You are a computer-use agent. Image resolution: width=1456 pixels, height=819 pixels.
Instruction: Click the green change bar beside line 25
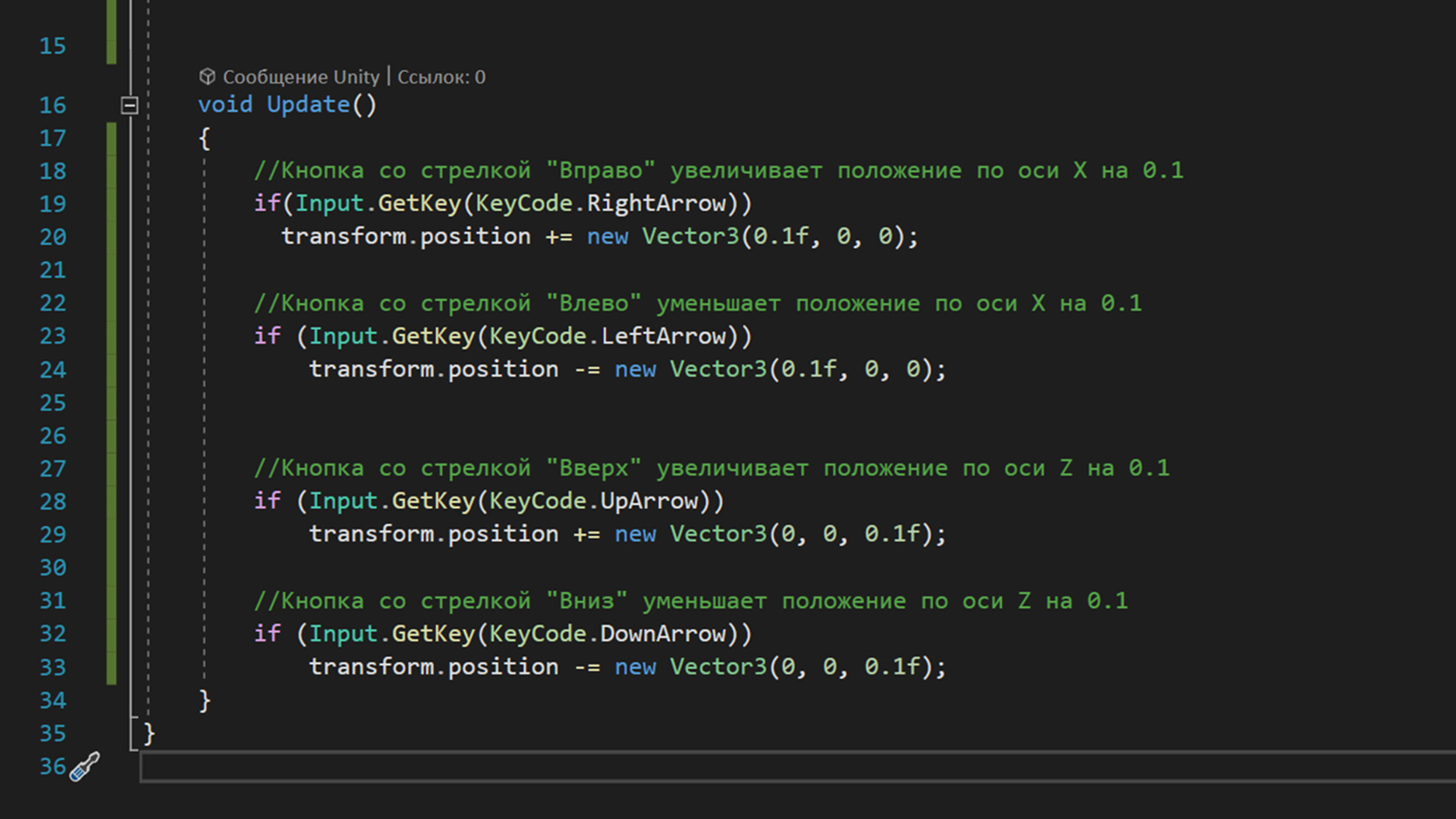pyautogui.click(x=112, y=403)
